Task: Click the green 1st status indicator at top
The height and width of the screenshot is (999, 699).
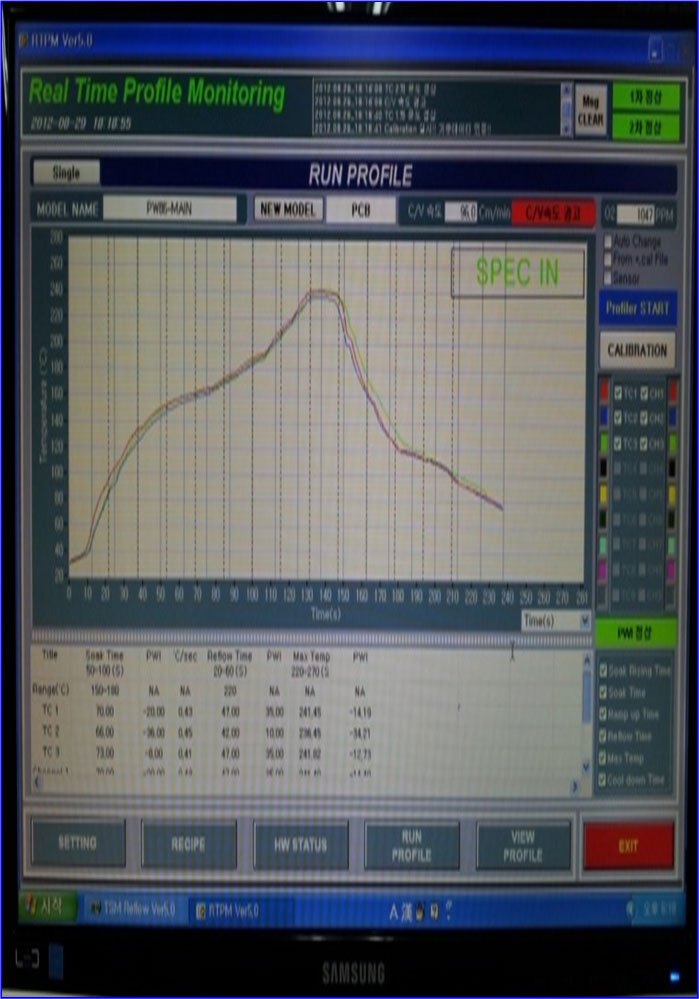Action: coord(646,97)
